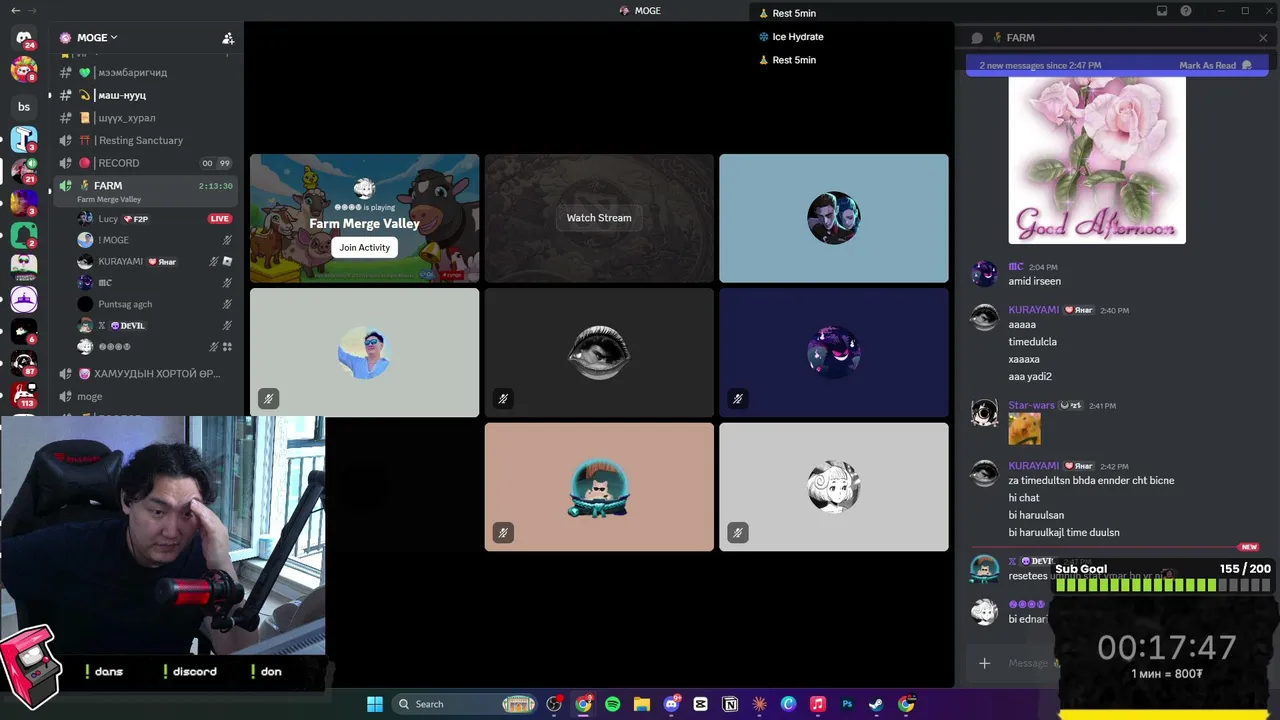Click the LIVE badge next to Lucy

click(x=220, y=219)
